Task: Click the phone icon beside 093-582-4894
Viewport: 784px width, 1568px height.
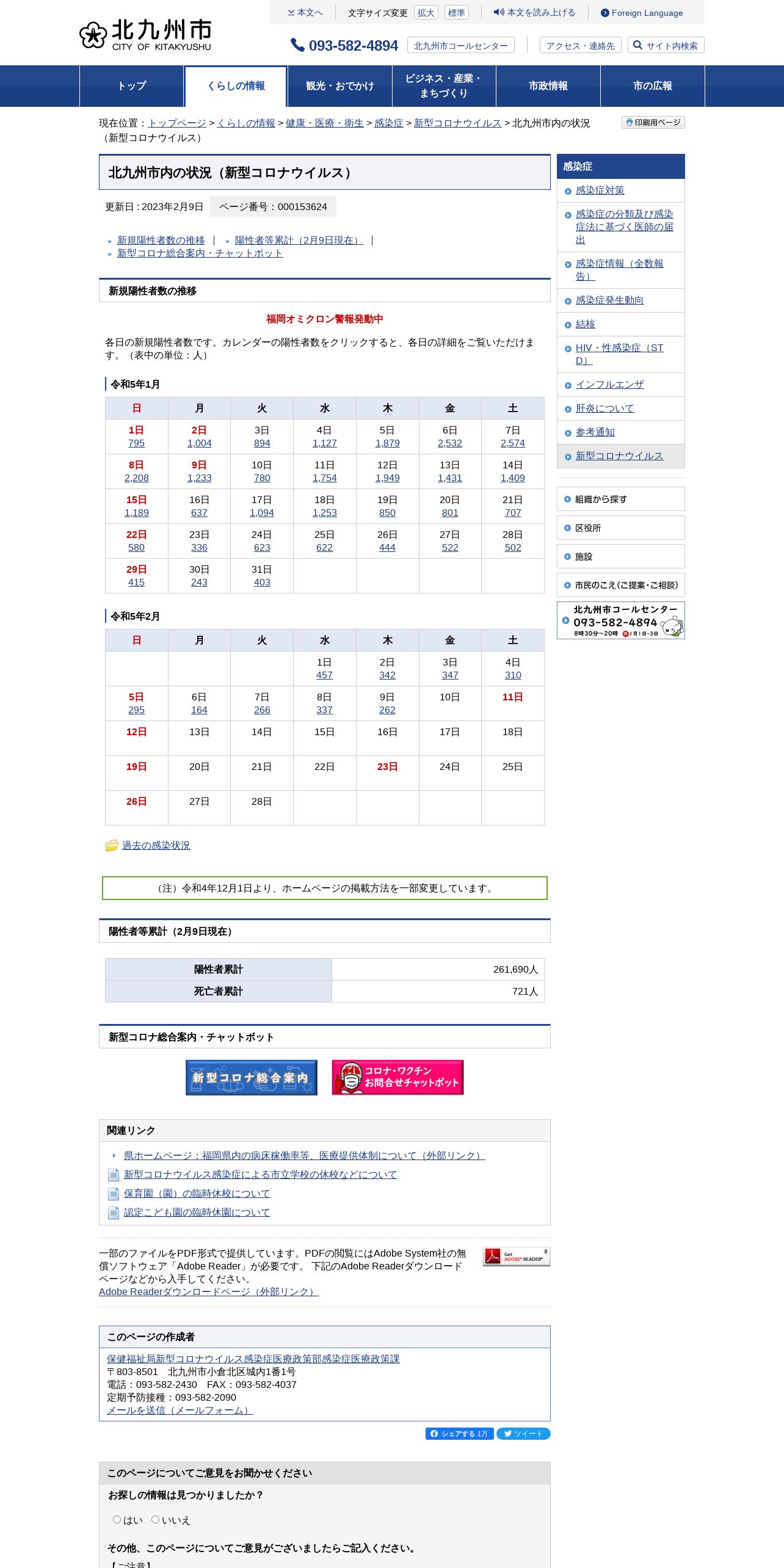Action: tap(297, 45)
